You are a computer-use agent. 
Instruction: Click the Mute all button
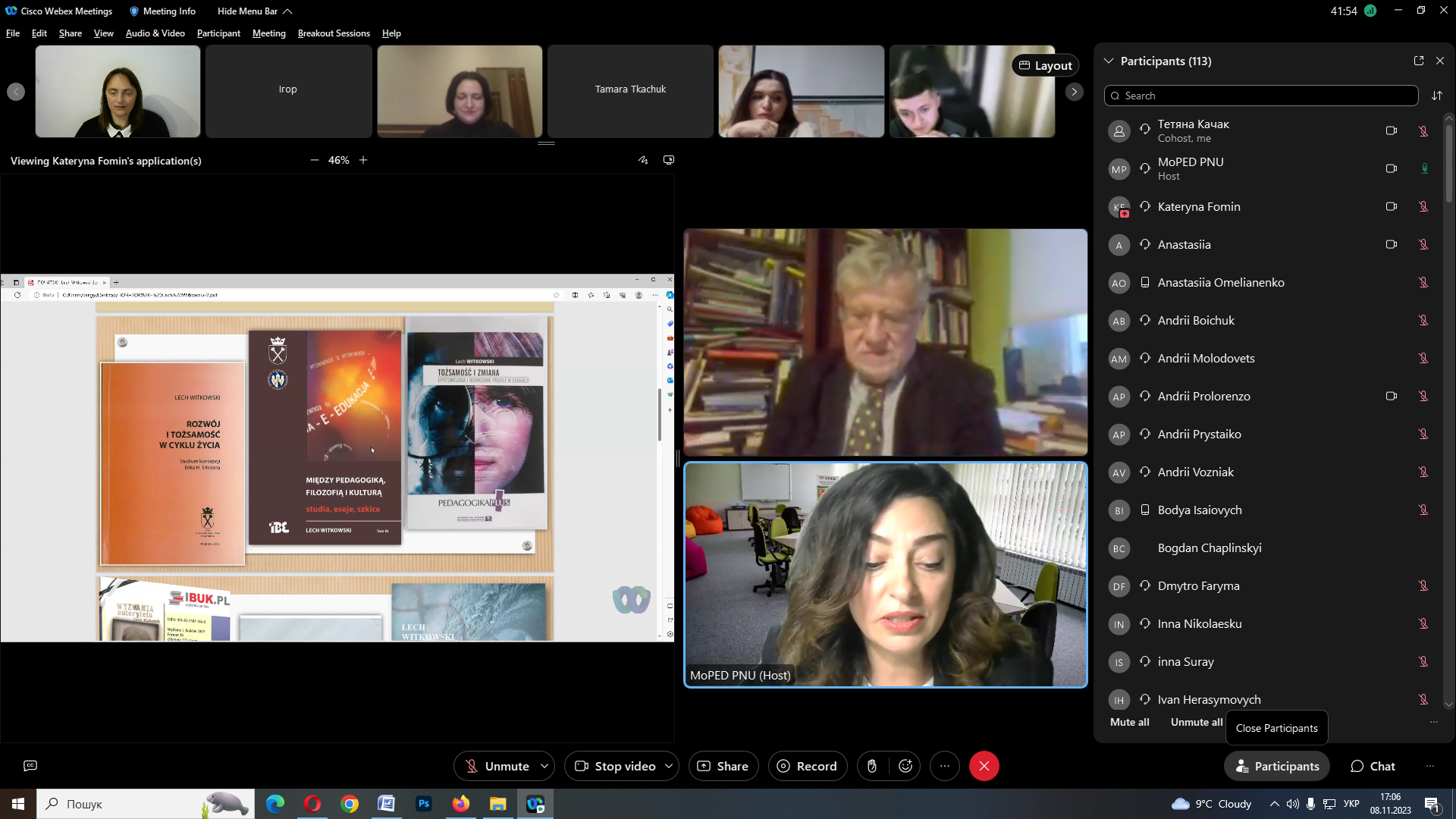[1129, 722]
